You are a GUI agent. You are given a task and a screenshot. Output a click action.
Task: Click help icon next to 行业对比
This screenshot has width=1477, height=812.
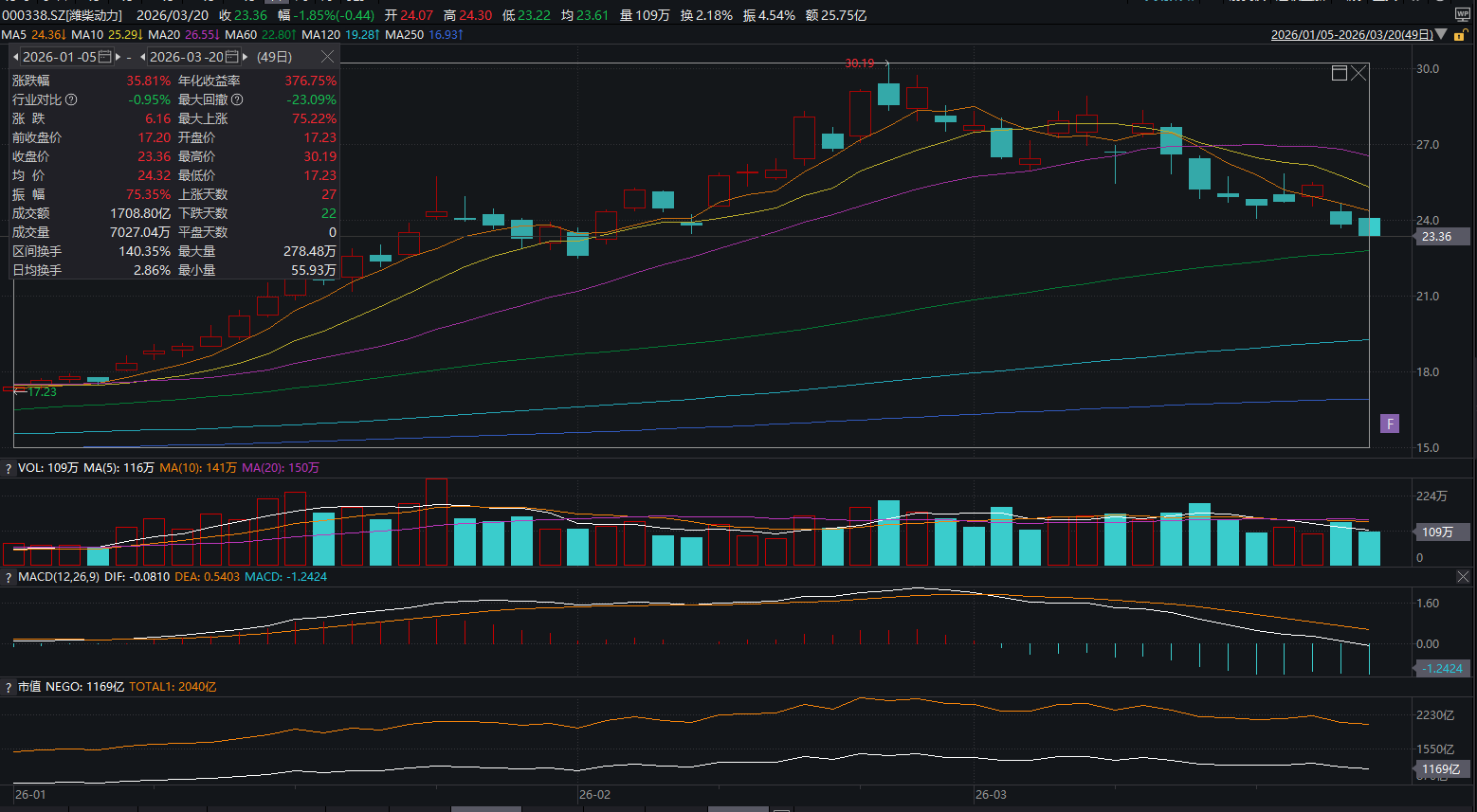pyautogui.click(x=71, y=99)
